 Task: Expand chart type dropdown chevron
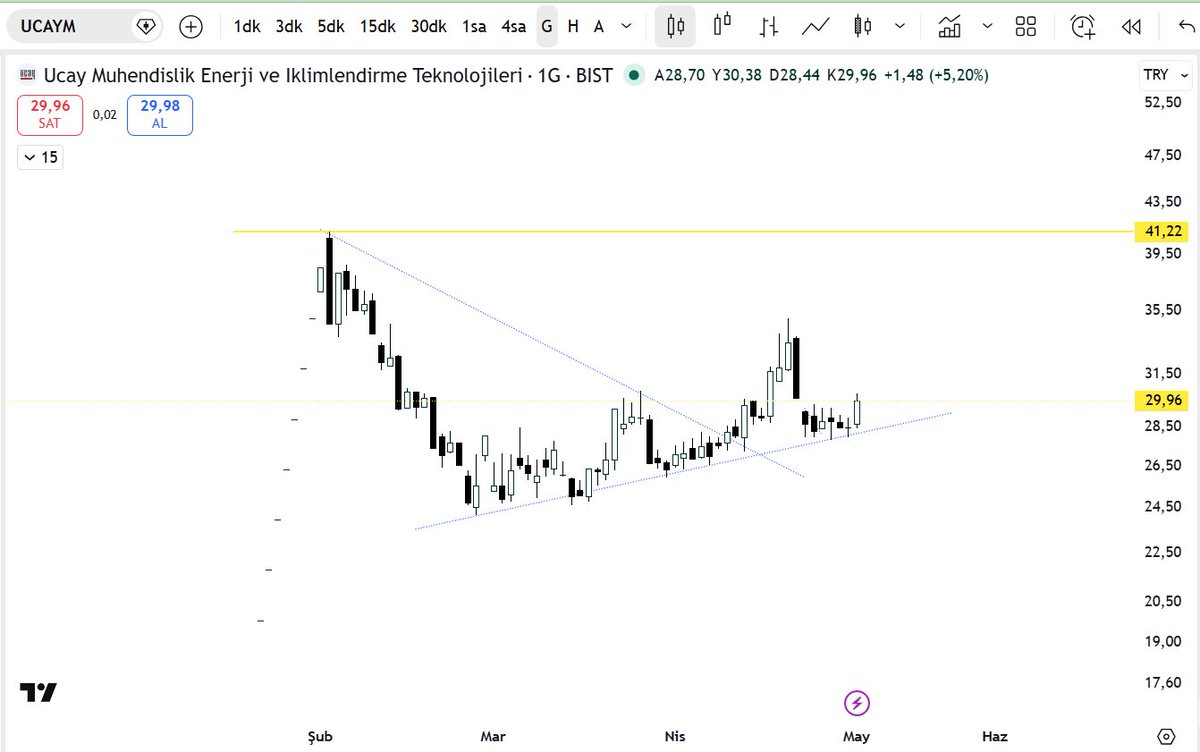900,27
